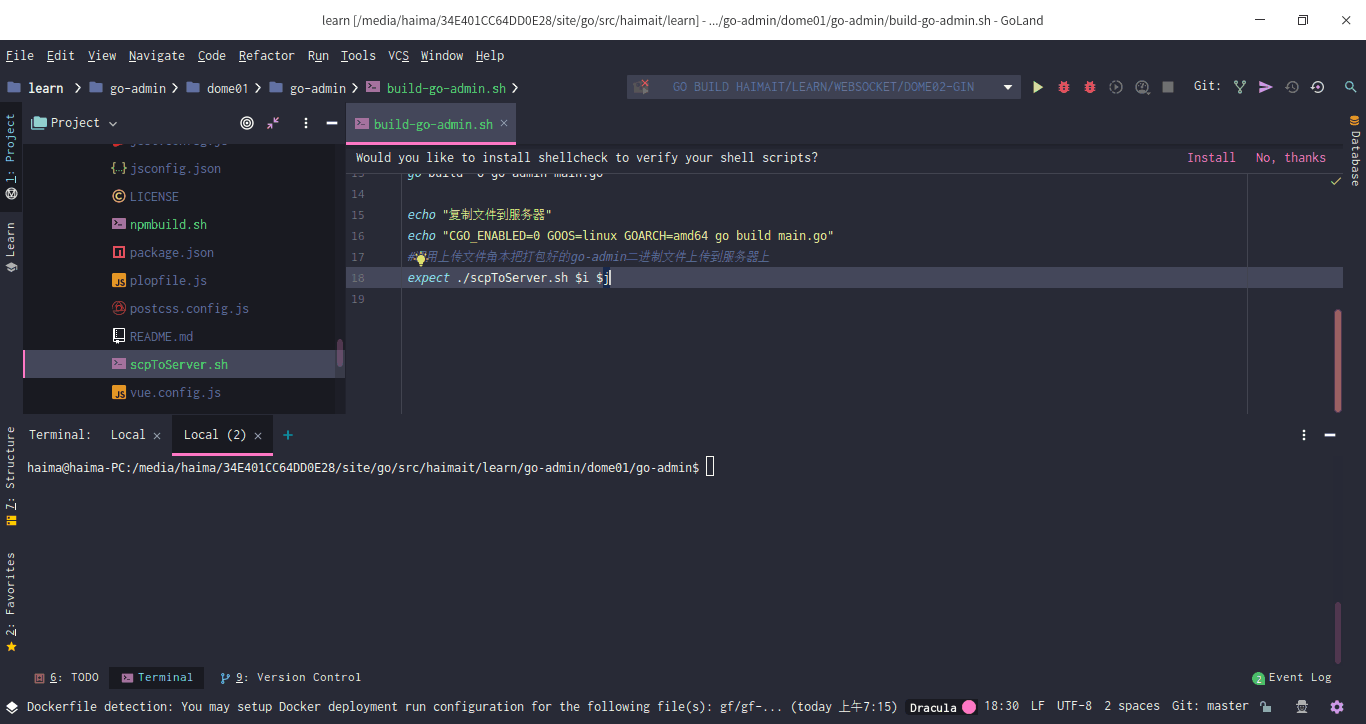Toggle the Favorites tool window button
This screenshot has height=724, width=1366.
pos(11,602)
